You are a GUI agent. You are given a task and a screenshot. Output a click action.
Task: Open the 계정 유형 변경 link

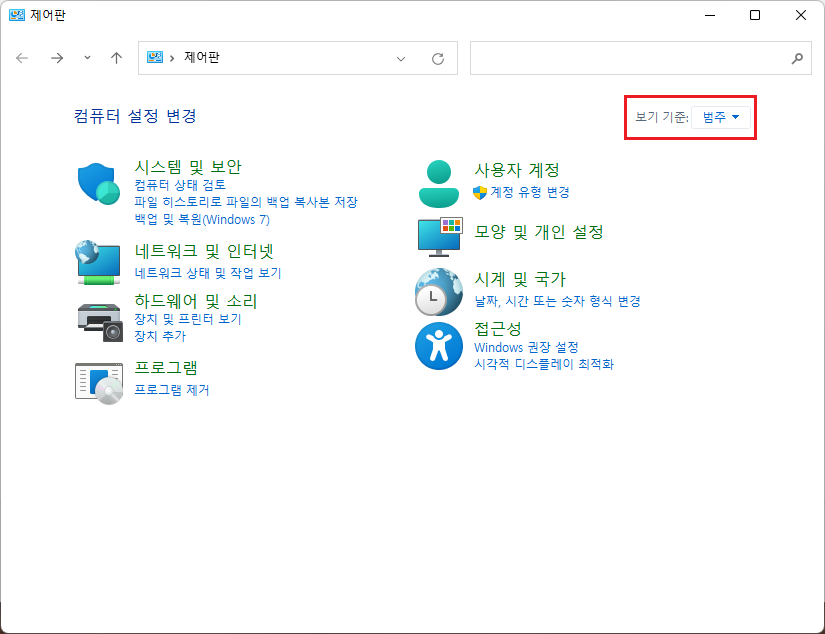click(x=530, y=192)
